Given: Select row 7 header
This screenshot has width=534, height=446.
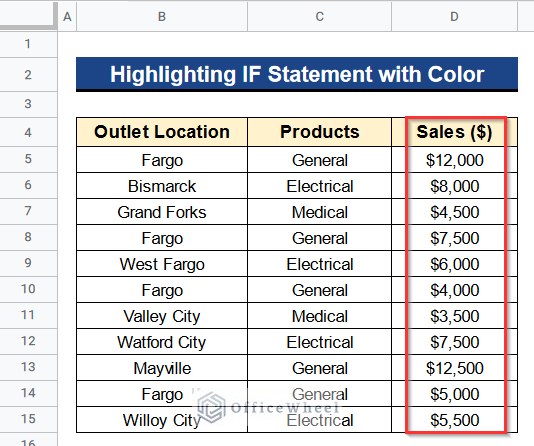Looking at the screenshot, I should coord(28,211).
